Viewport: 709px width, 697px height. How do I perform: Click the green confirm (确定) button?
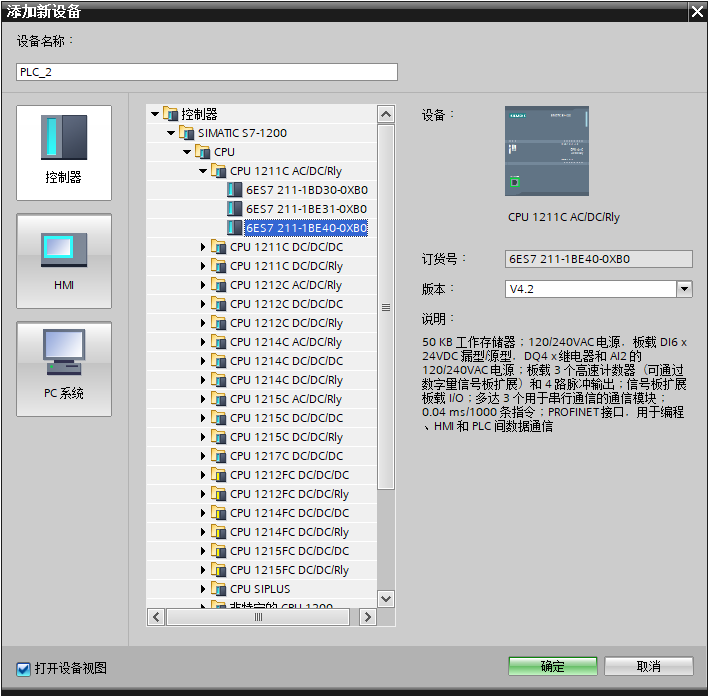click(x=552, y=667)
